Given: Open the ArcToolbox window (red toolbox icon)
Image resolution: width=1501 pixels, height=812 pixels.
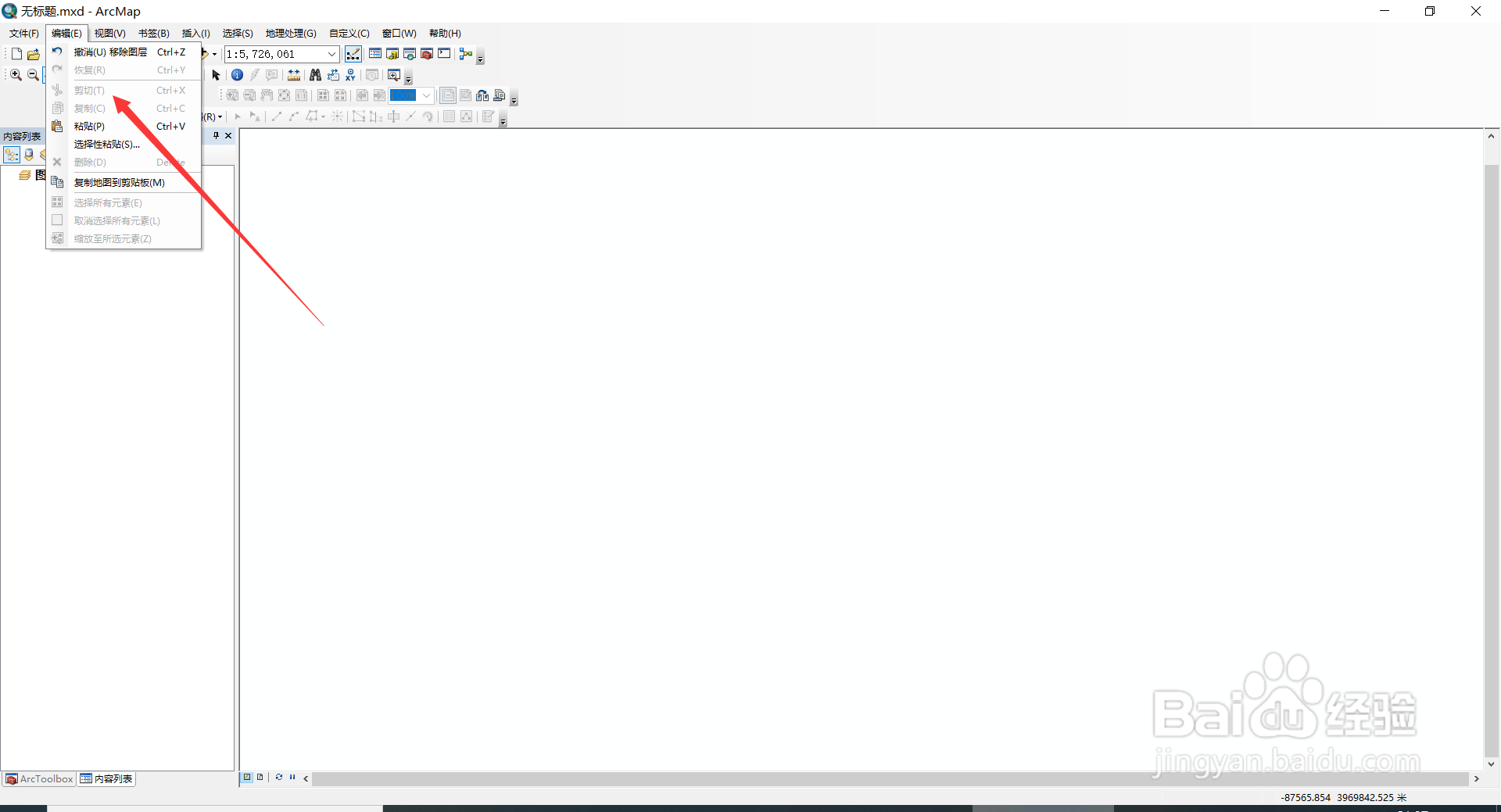Looking at the screenshot, I should 425,54.
